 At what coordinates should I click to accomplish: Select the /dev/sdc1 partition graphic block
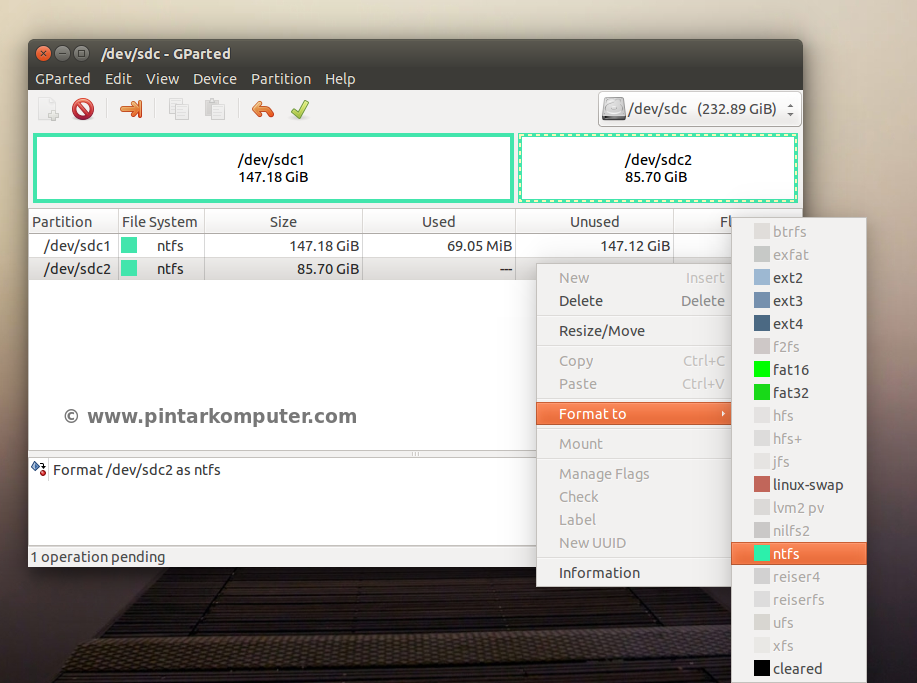coord(273,168)
